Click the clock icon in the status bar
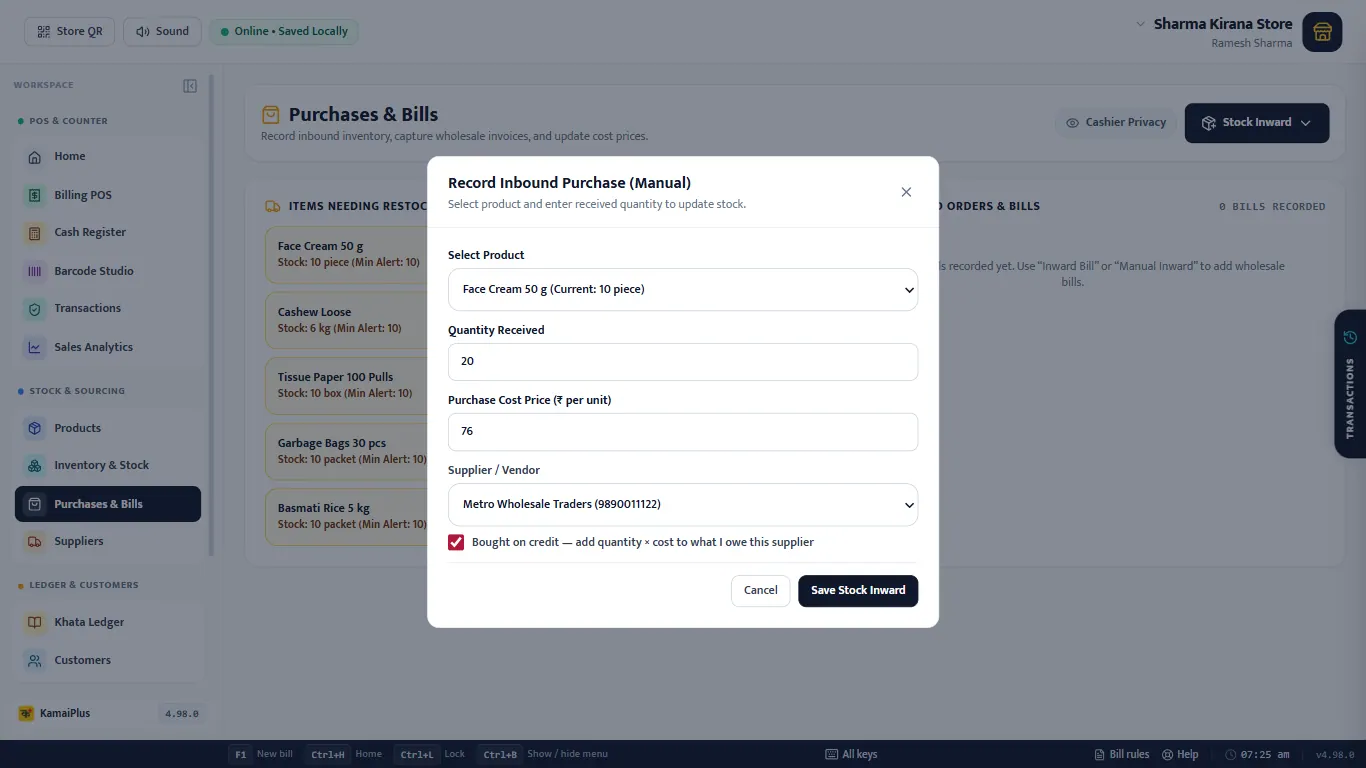 pyautogui.click(x=1231, y=754)
